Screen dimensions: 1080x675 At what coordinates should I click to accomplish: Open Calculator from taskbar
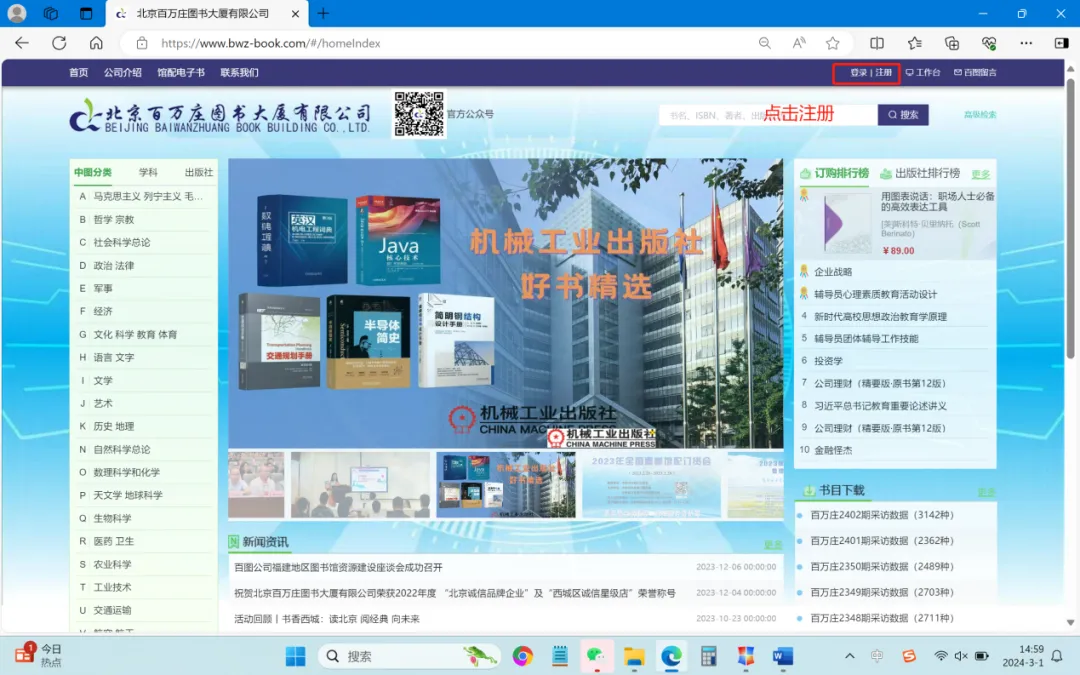(x=708, y=656)
